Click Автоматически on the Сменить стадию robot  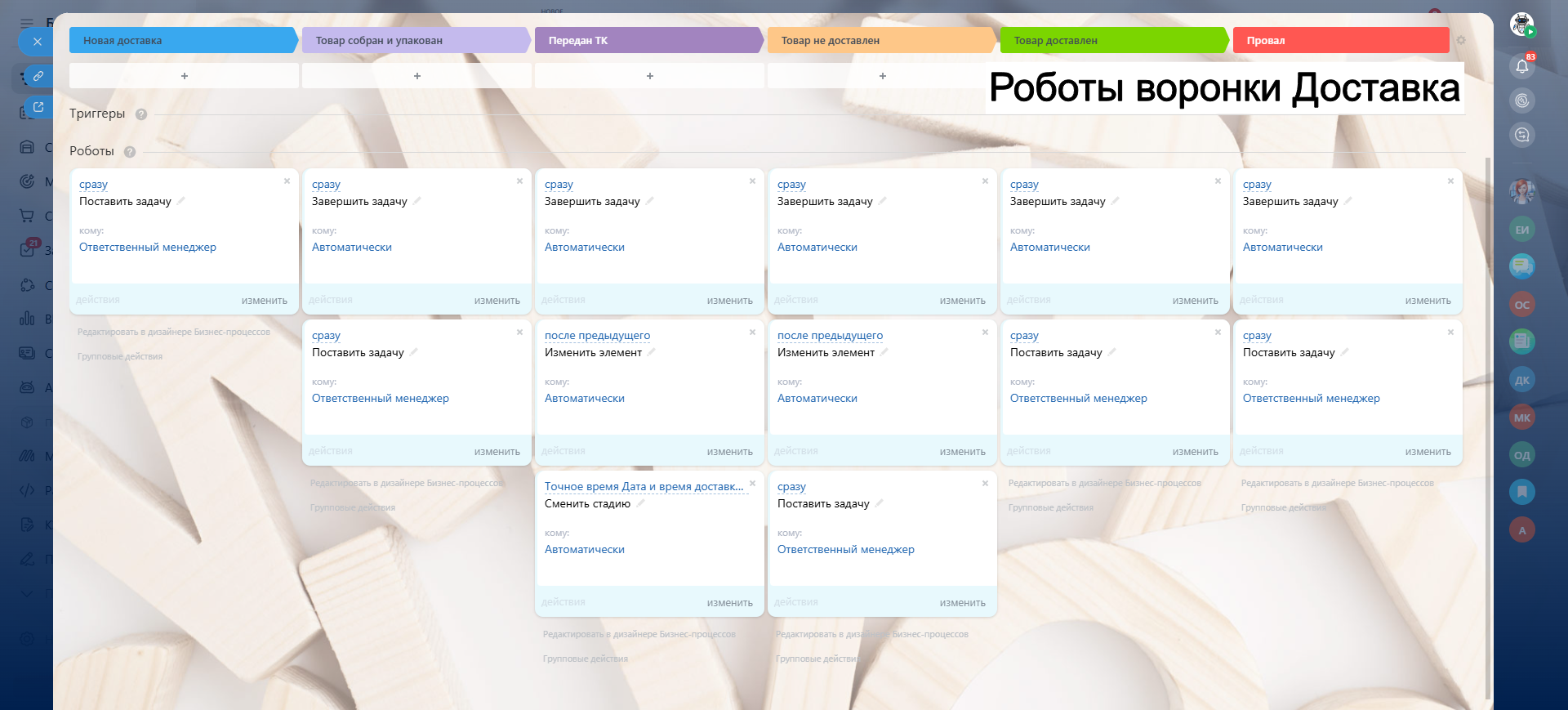point(585,549)
